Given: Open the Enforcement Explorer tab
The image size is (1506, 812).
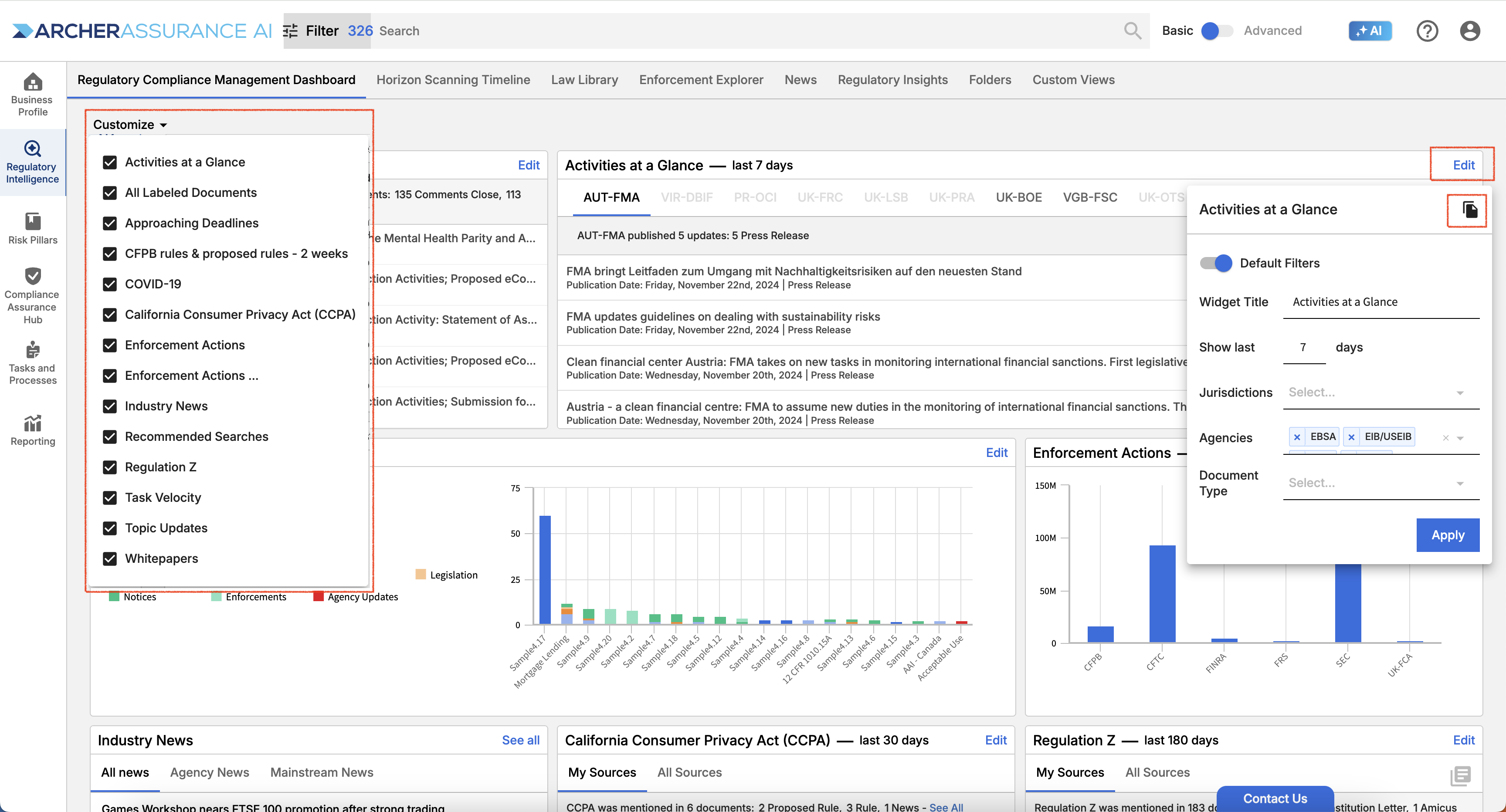Looking at the screenshot, I should click(701, 80).
